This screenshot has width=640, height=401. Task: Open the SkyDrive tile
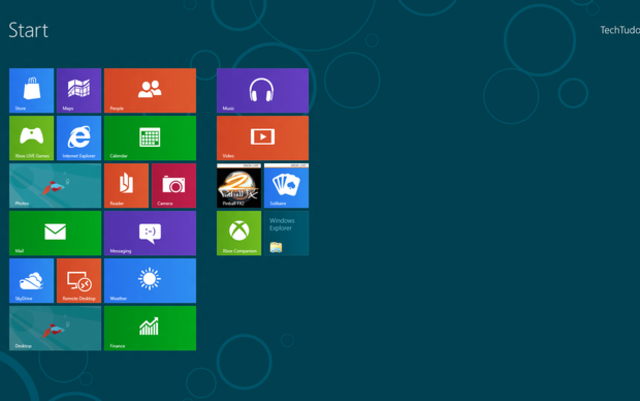[x=31, y=281]
